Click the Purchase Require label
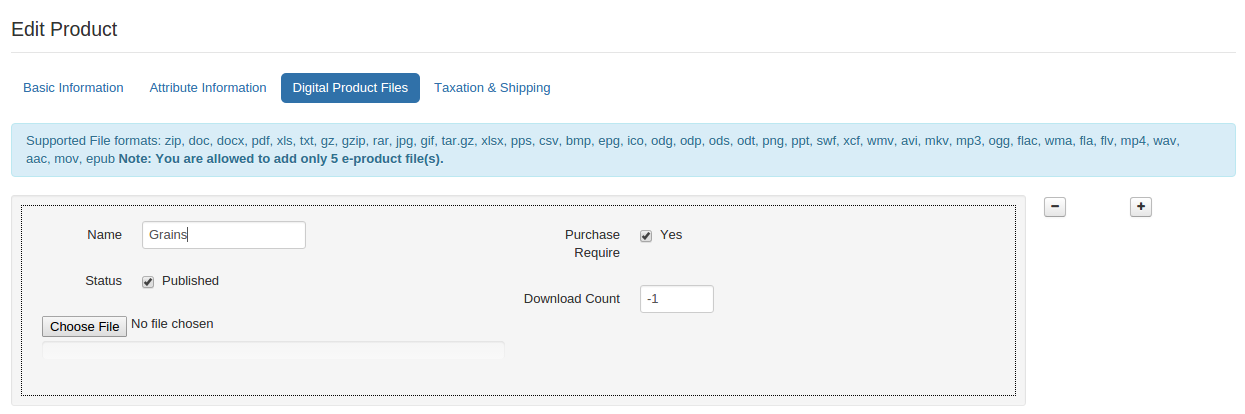 (x=593, y=244)
